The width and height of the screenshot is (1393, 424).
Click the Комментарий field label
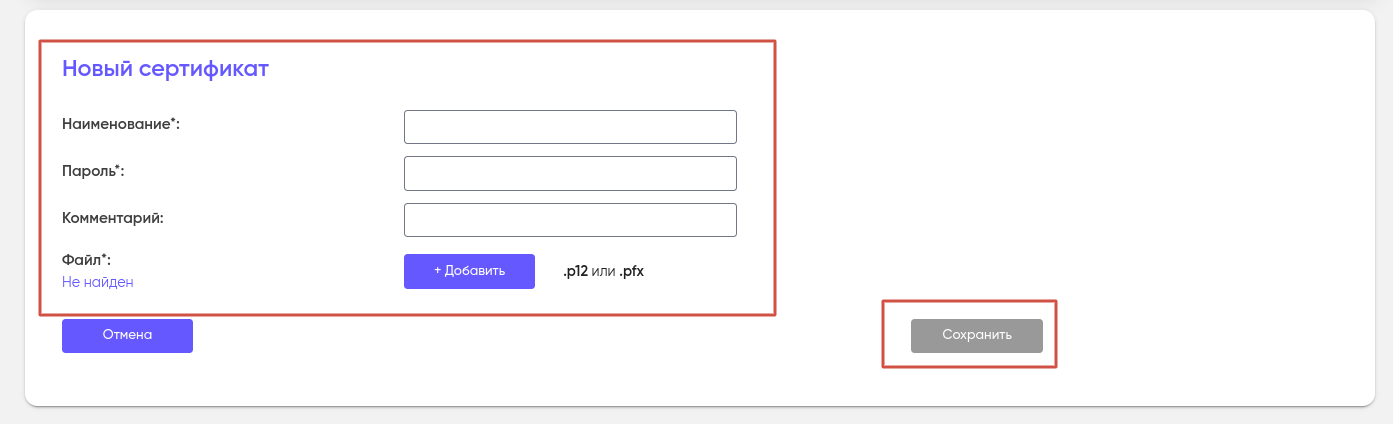112,217
